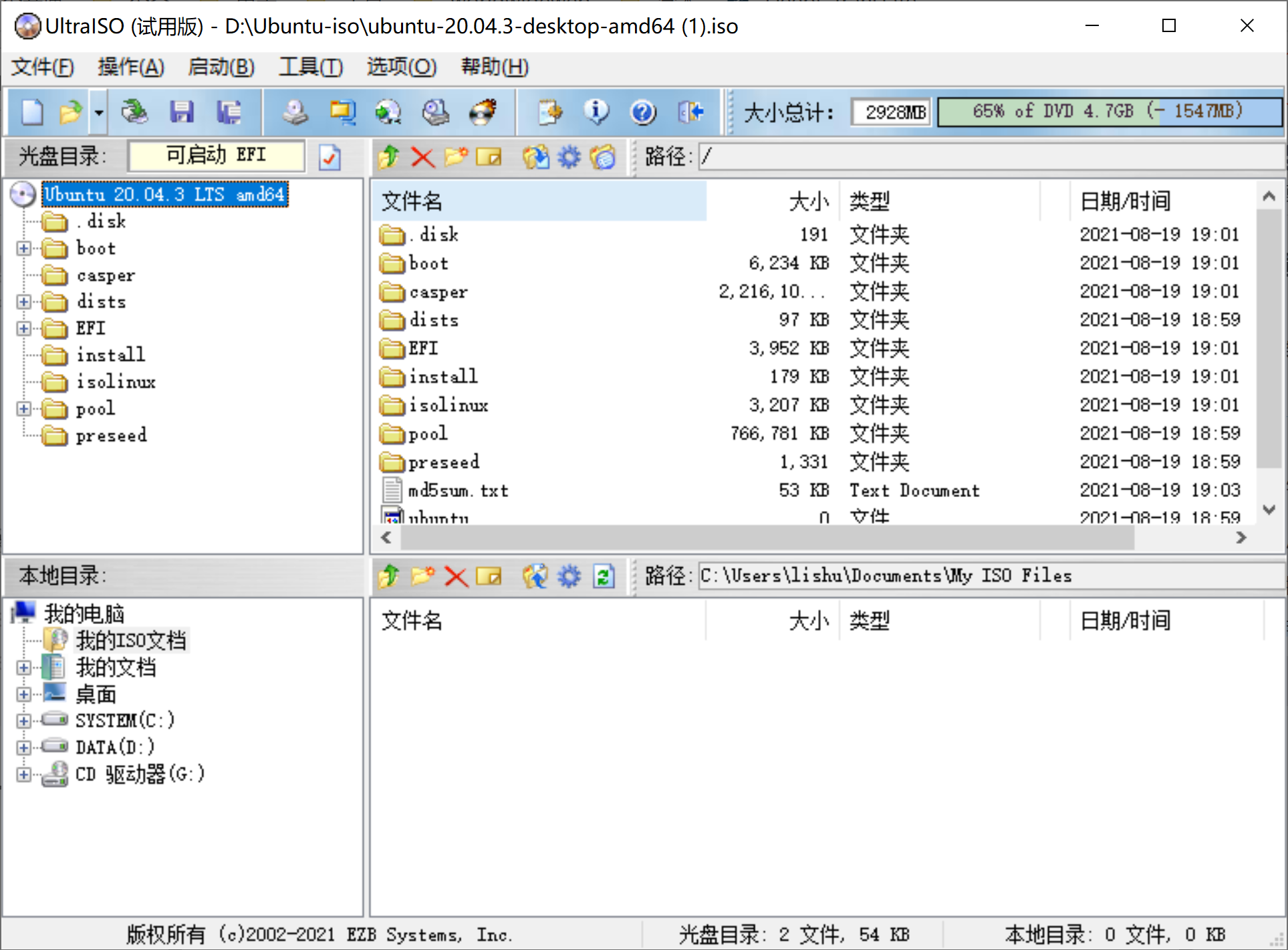Click the New Folder icon in disc panel
This screenshot has height=950, width=1288.
[457, 157]
